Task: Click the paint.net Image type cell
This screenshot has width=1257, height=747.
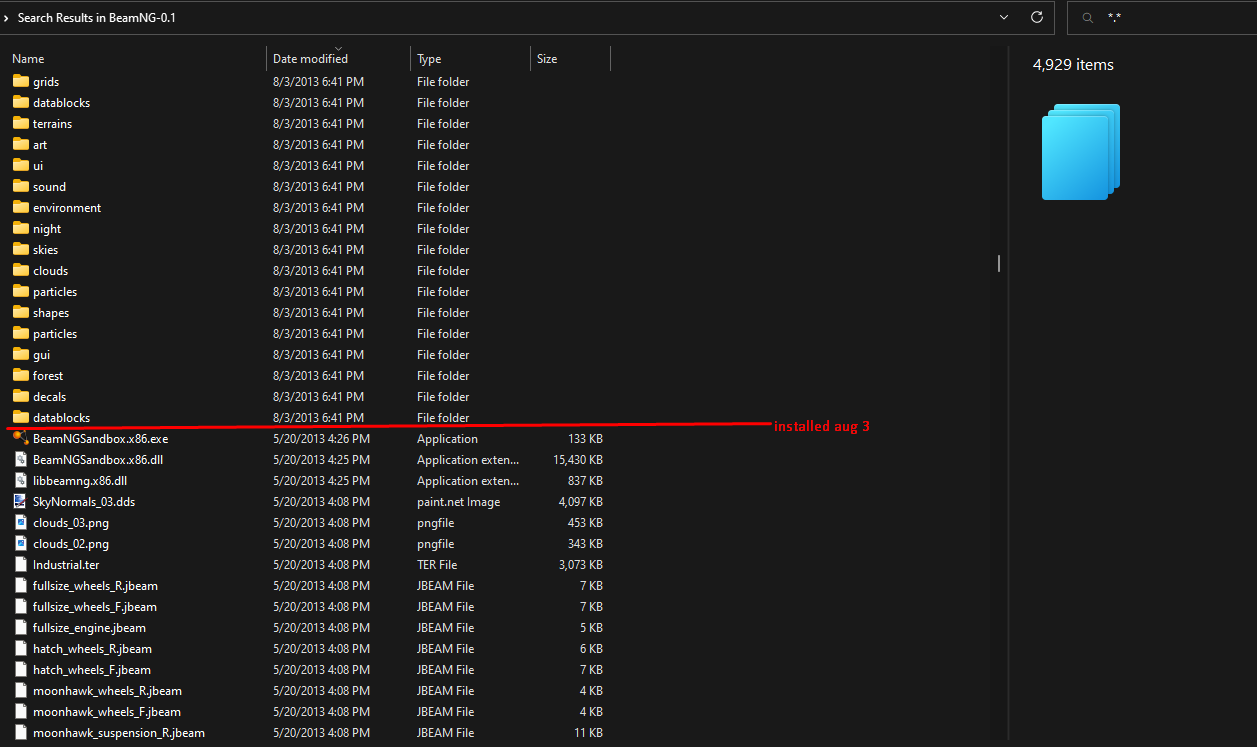Action: coord(459,502)
